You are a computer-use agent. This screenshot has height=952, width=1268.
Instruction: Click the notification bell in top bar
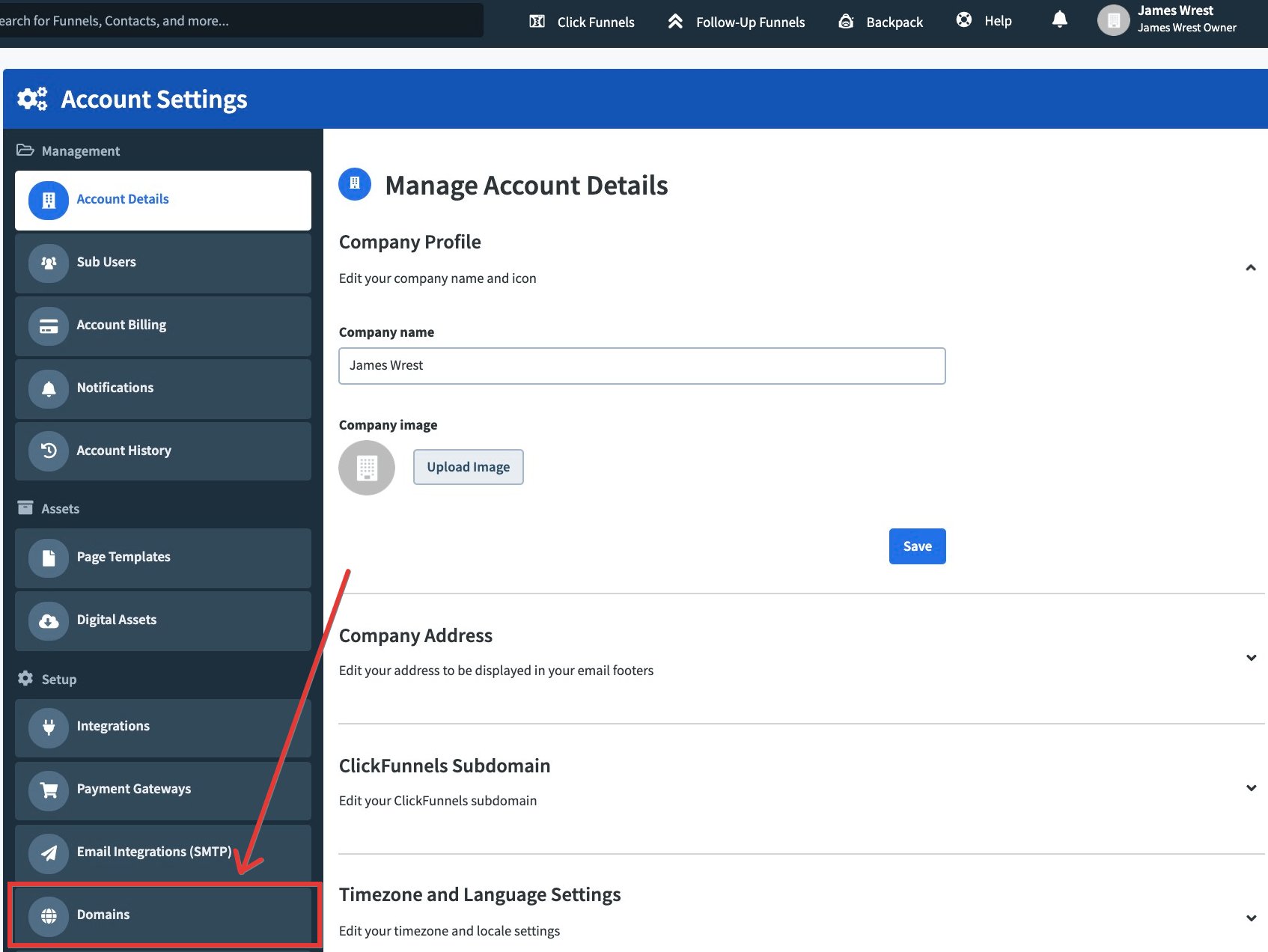tap(1059, 19)
